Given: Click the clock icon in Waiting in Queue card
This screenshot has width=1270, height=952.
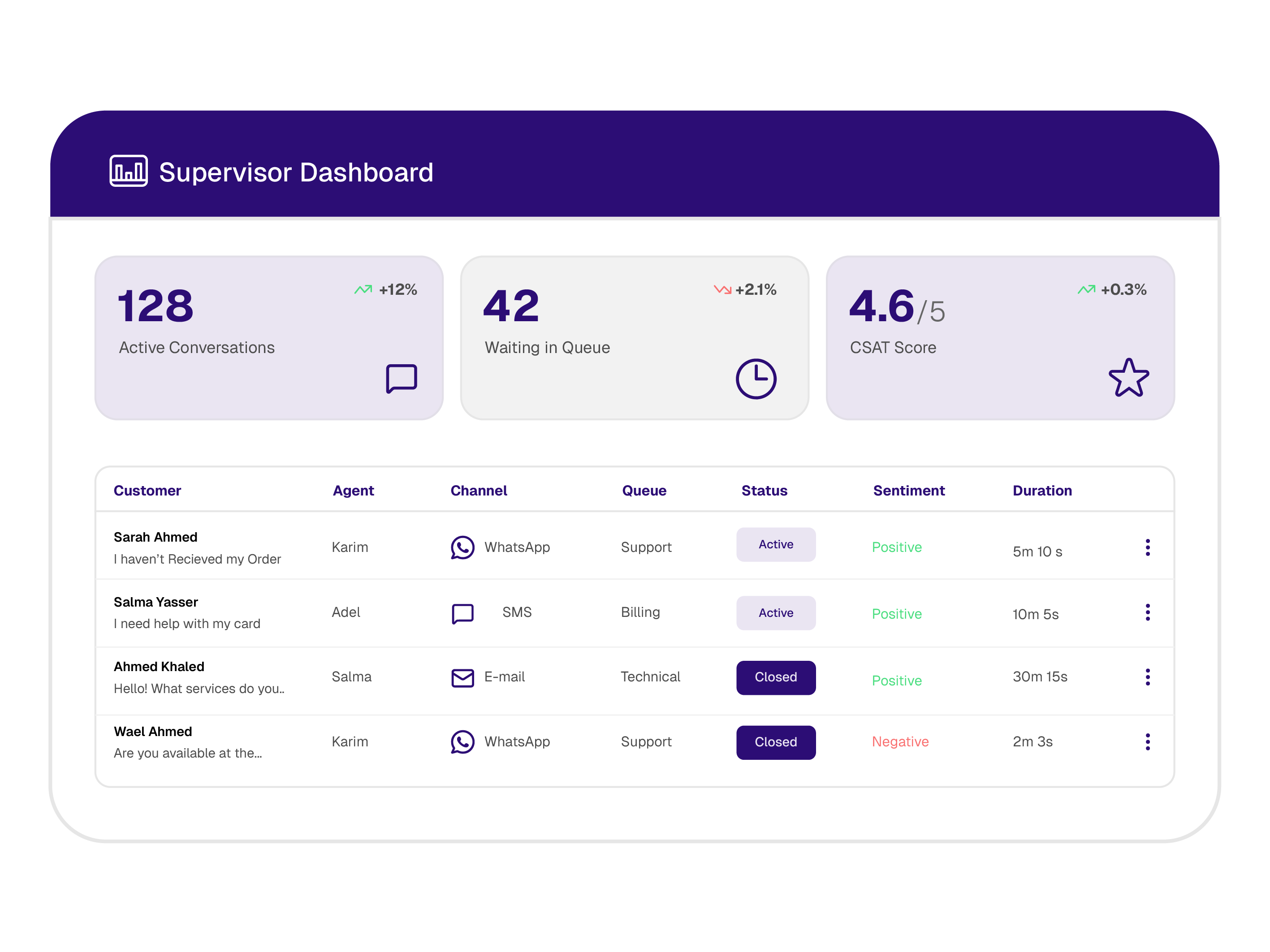Looking at the screenshot, I should [756, 379].
